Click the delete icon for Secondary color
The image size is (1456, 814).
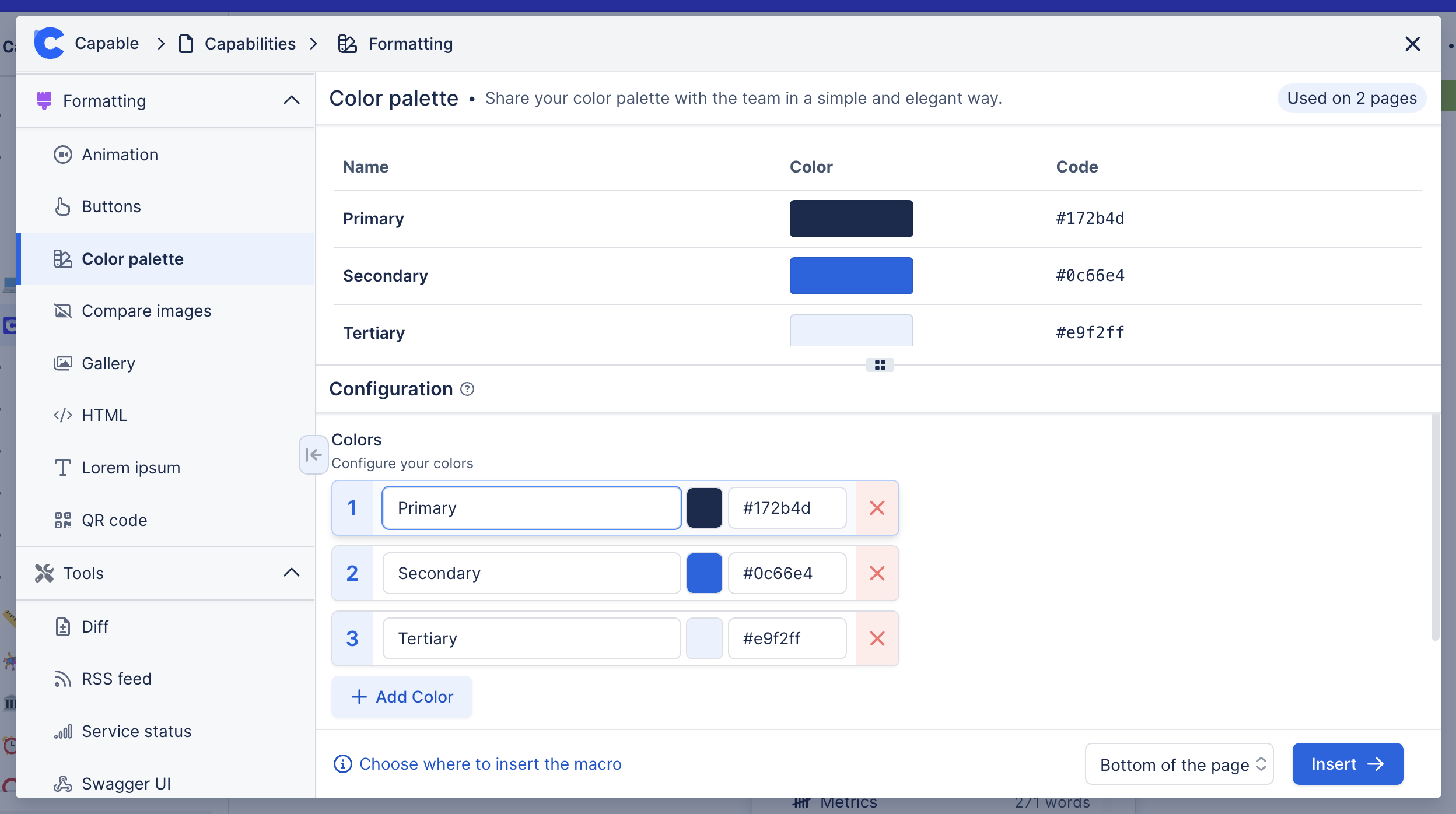click(876, 573)
